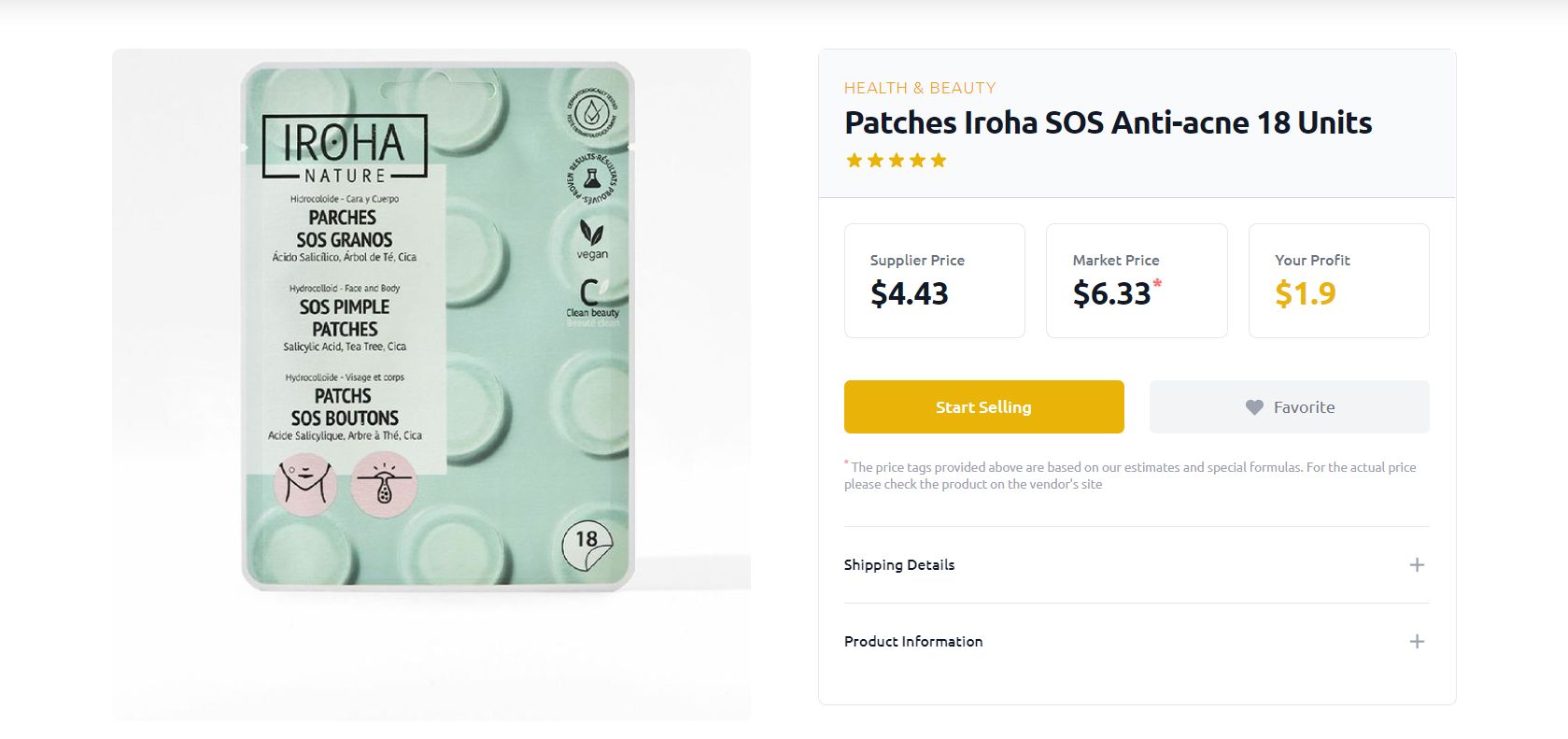Click the product title Patches Iroha SOS

1108,122
